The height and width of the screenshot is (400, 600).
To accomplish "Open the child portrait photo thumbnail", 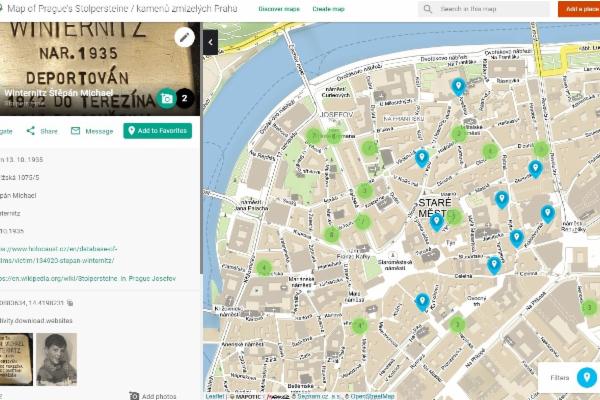I will point(57,358).
